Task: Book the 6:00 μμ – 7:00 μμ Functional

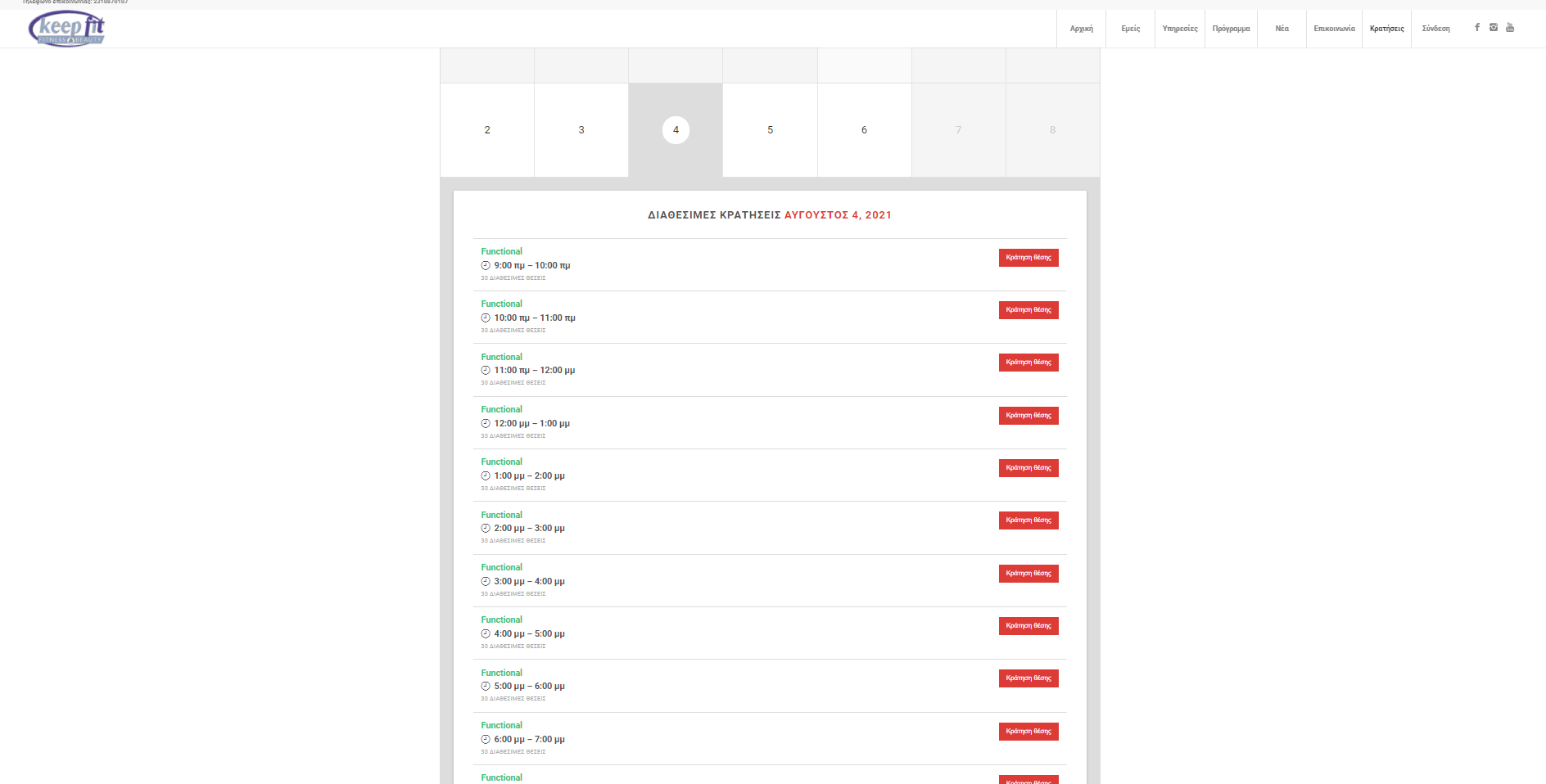Action: (x=1028, y=732)
